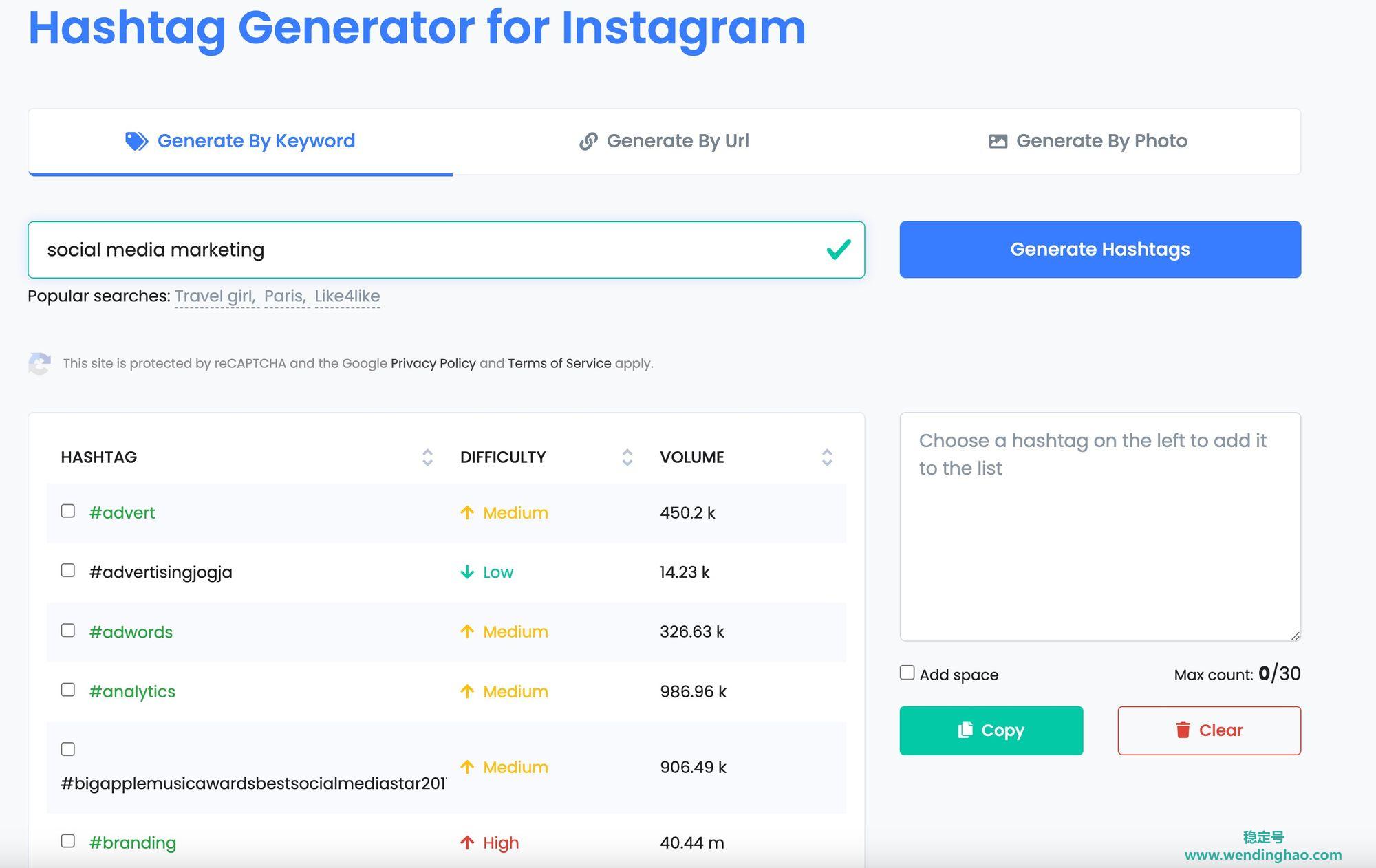Enable the #advertisingjogja hashtag checkbox
The image size is (1376, 868).
(67, 571)
